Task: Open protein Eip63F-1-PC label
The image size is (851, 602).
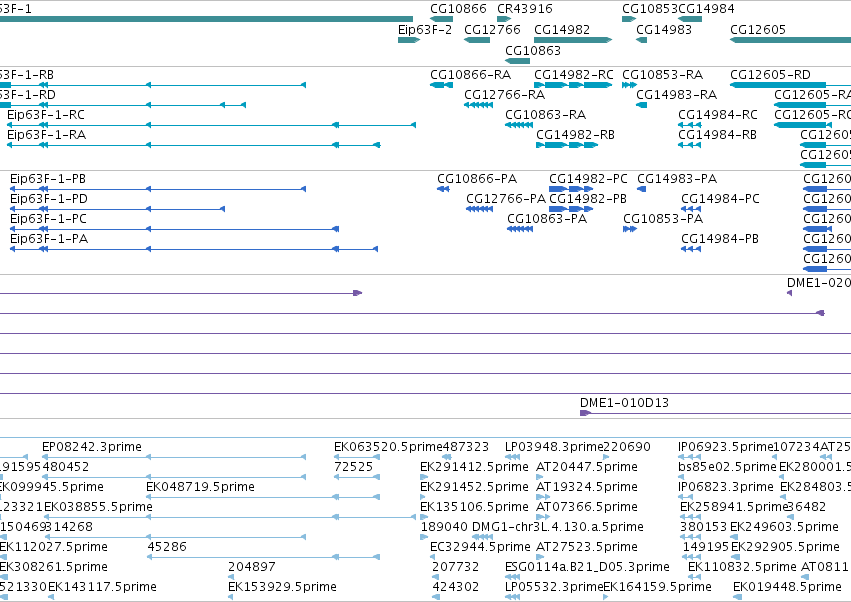Action: click(48, 219)
